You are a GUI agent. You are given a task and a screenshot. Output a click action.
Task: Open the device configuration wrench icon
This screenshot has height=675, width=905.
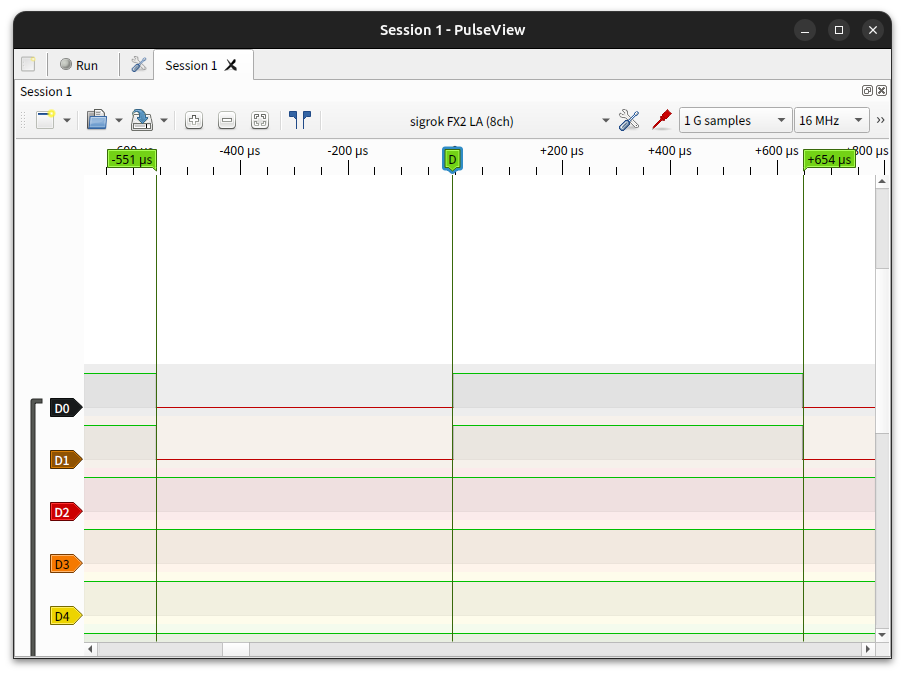pos(629,120)
